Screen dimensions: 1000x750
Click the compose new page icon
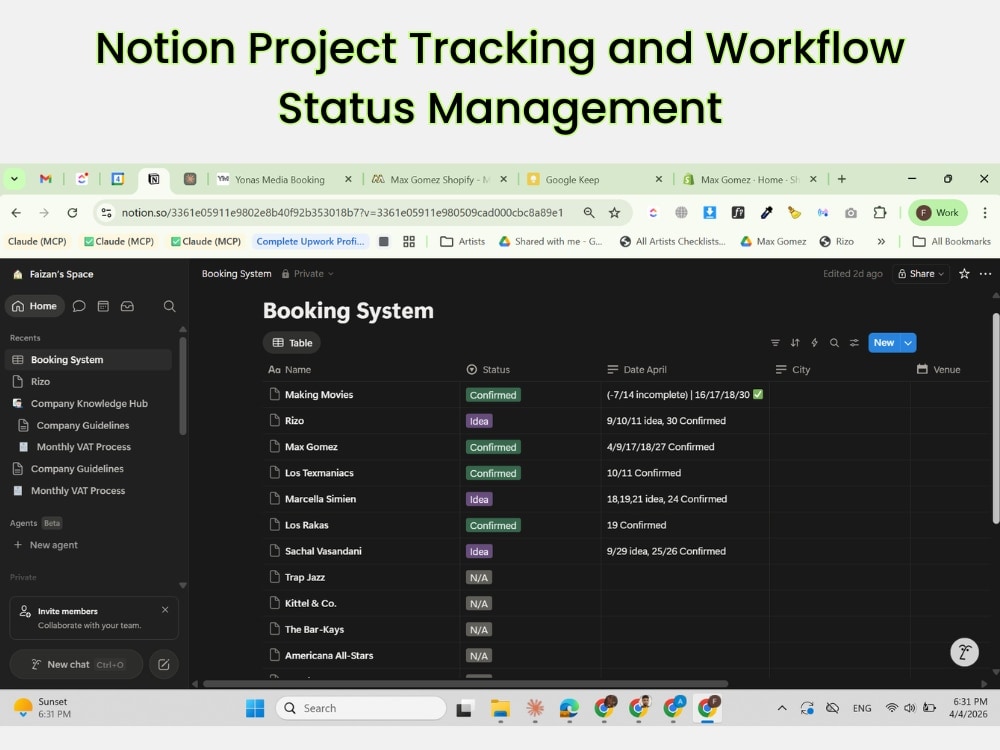pos(164,665)
